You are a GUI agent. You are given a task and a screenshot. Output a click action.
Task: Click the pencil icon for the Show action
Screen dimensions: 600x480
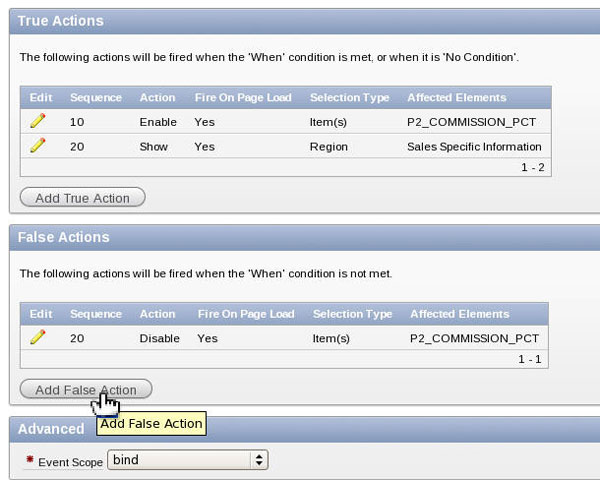coord(38,146)
